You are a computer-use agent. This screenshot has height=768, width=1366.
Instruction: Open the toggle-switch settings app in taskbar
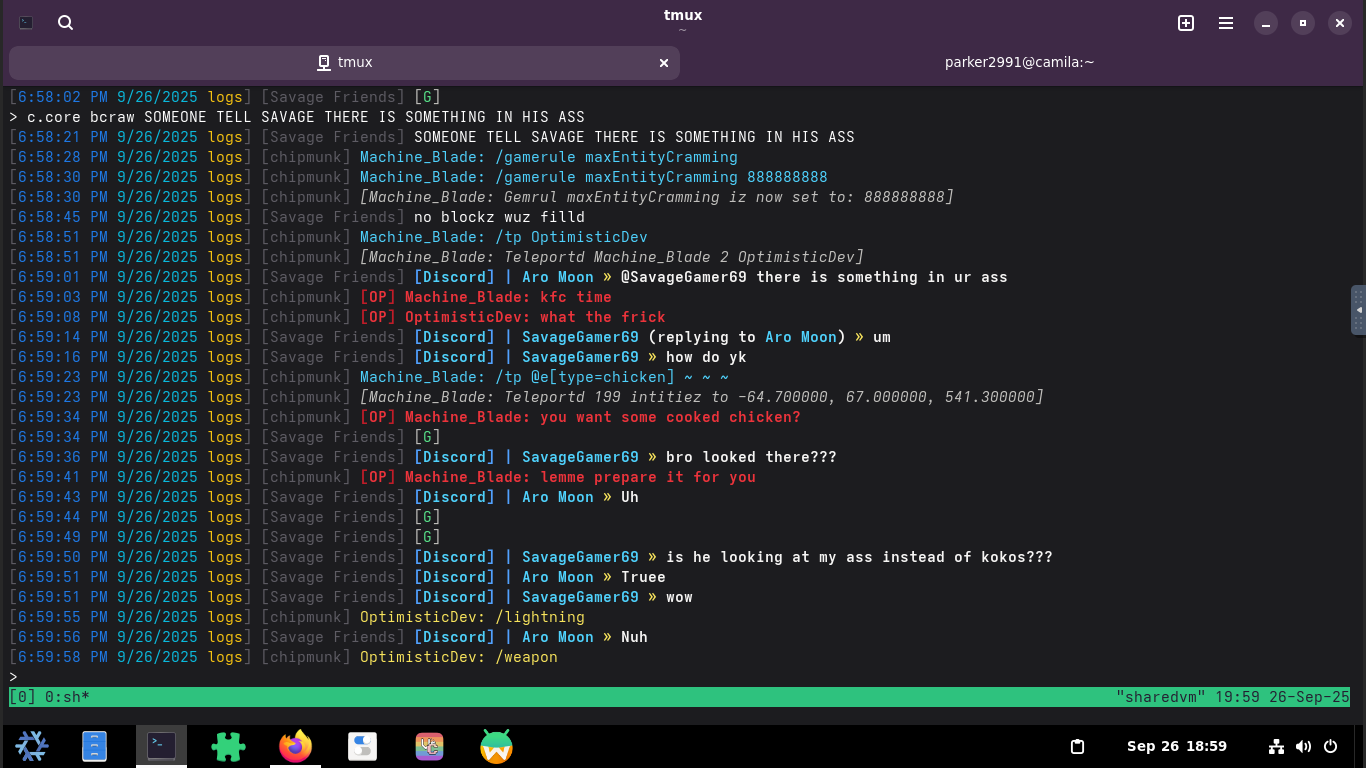(x=362, y=746)
